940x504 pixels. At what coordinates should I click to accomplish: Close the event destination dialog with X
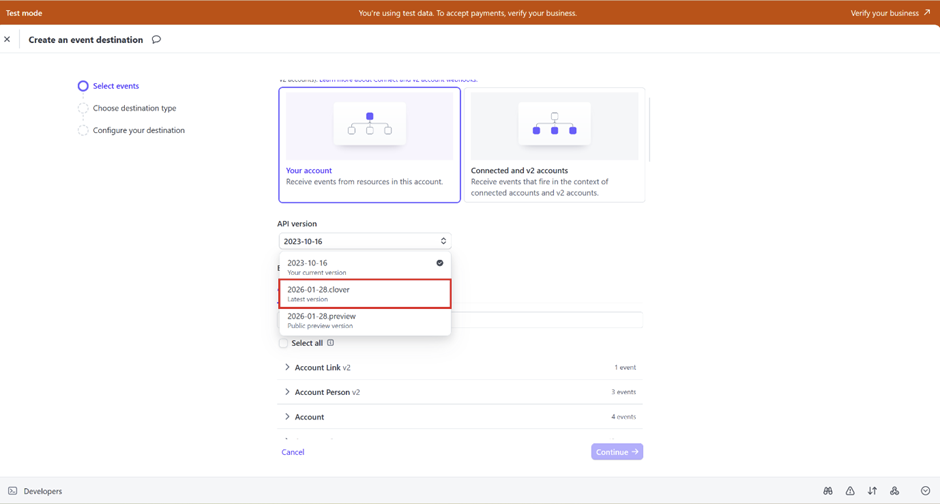tap(7, 40)
